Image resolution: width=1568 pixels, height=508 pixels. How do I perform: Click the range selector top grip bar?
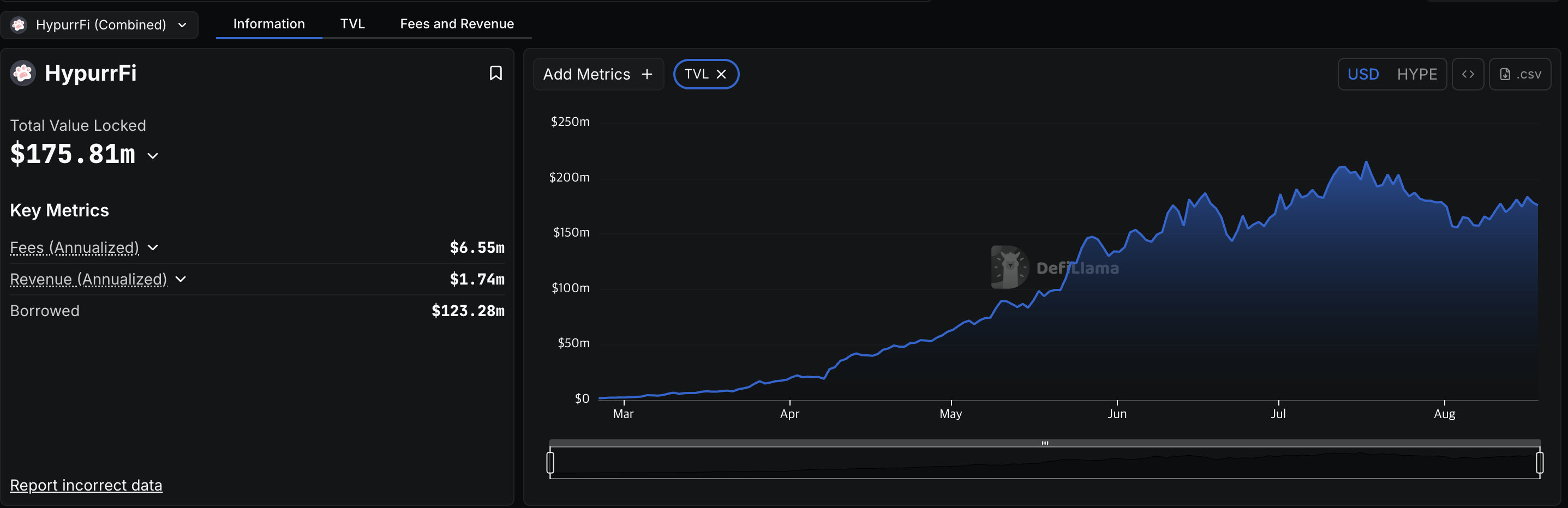1045,443
